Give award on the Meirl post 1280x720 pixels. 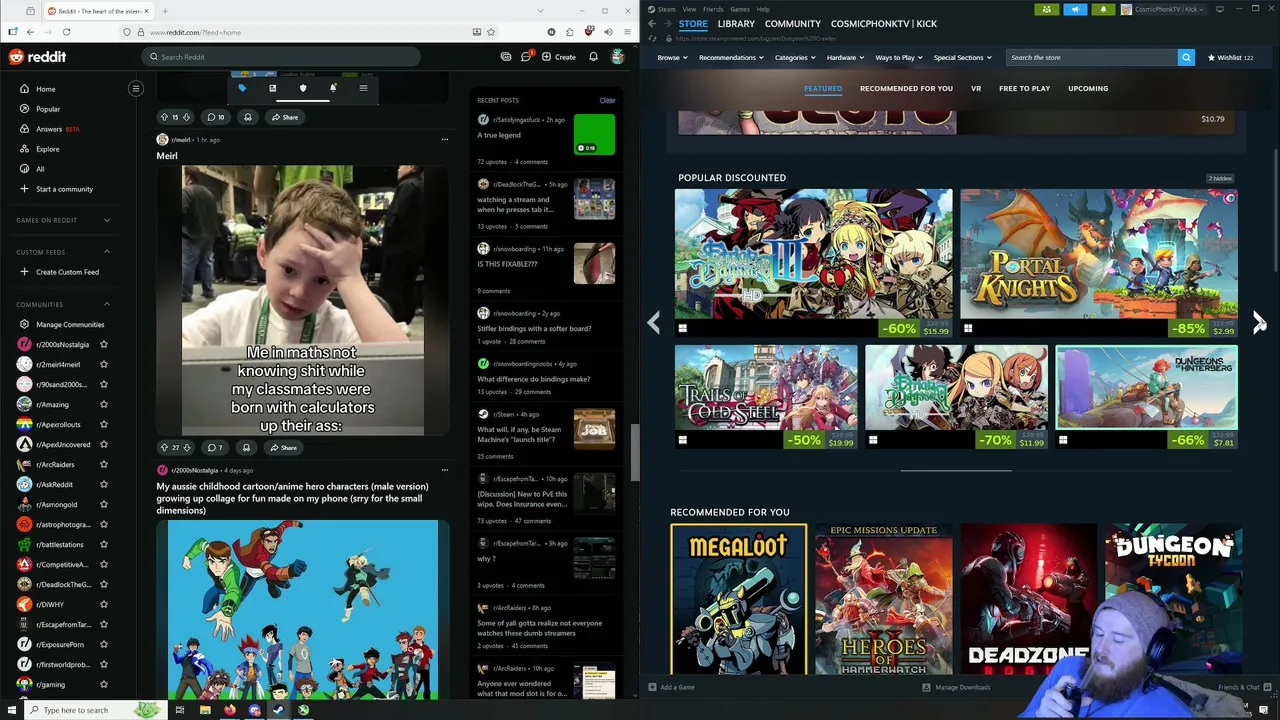coord(247,447)
